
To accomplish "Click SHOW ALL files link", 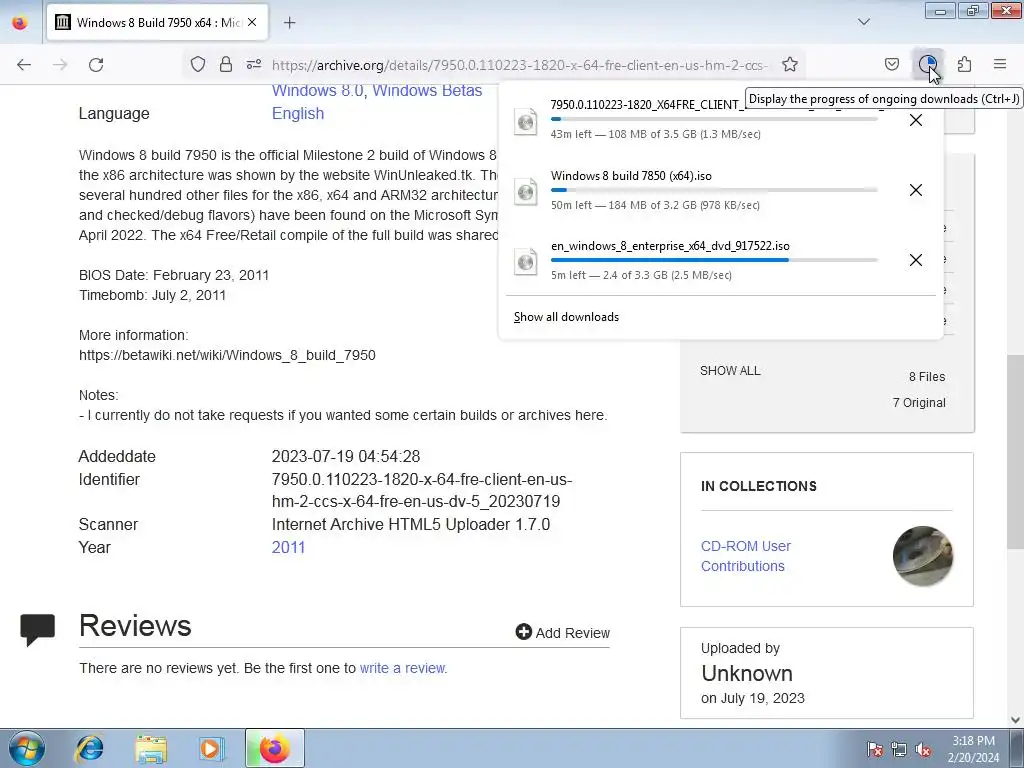I will (730, 371).
